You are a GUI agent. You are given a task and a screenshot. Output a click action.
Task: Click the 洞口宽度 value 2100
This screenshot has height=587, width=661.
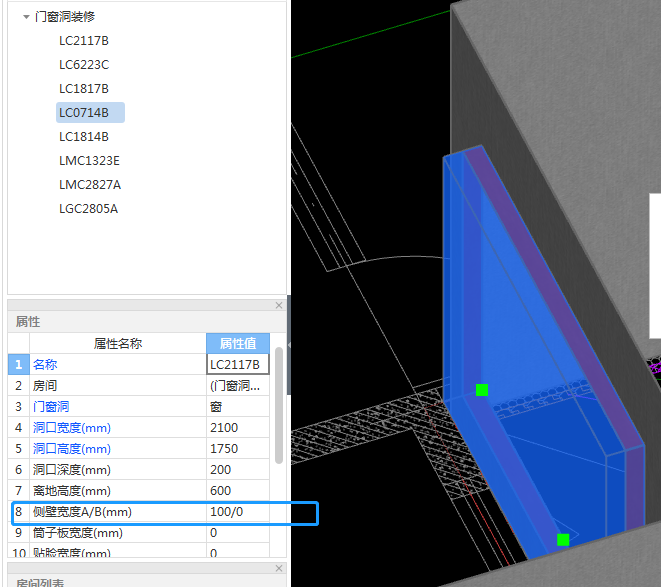point(238,428)
